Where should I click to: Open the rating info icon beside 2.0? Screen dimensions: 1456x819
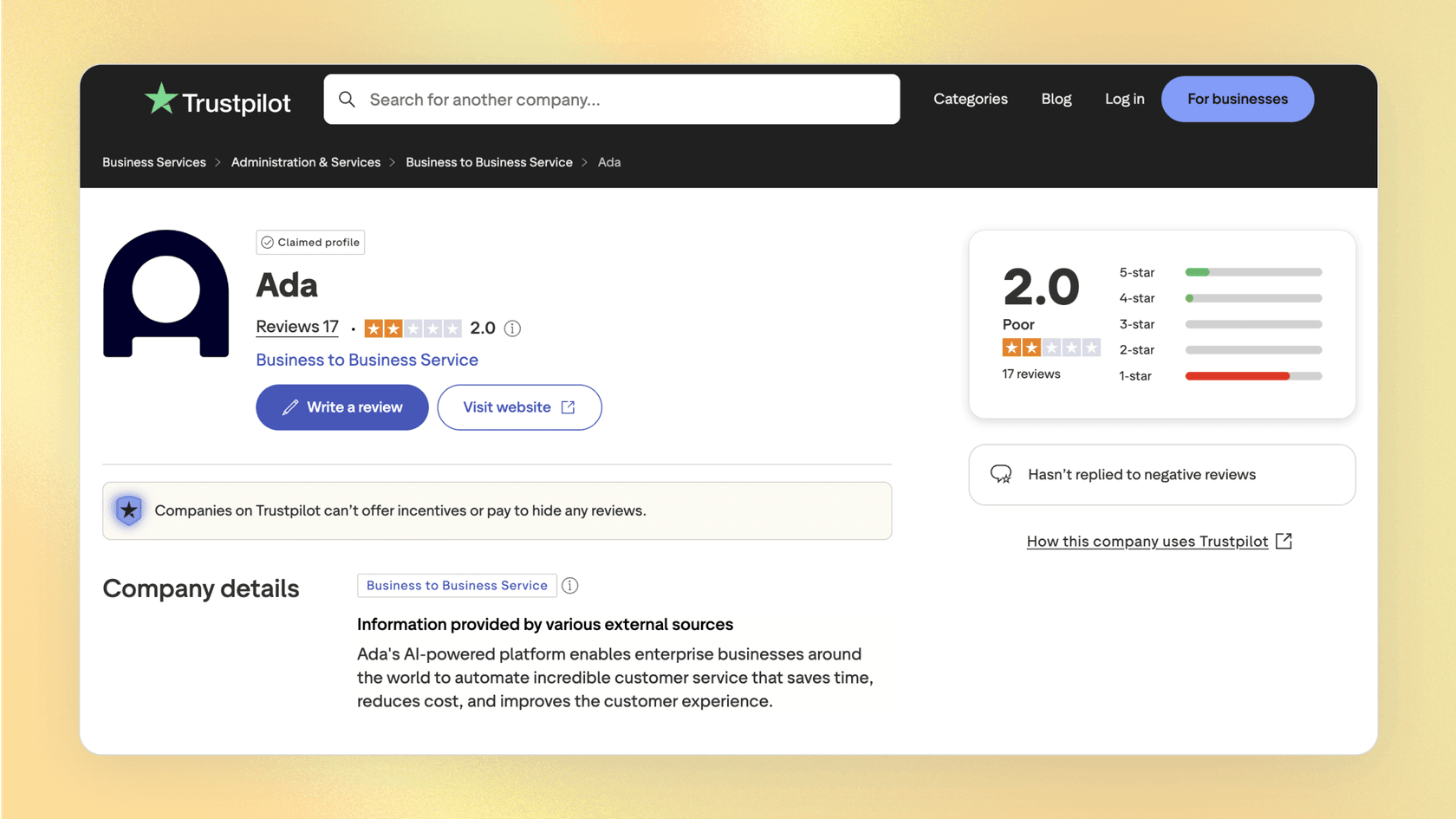(512, 328)
